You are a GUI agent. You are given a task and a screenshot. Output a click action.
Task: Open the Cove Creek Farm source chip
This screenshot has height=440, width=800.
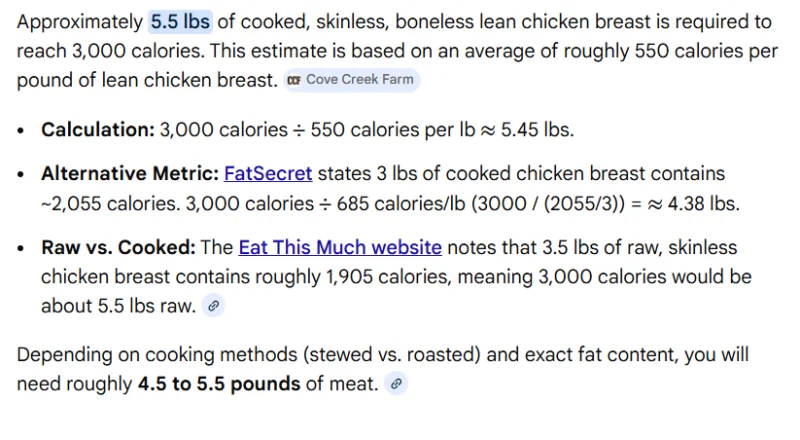click(352, 80)
